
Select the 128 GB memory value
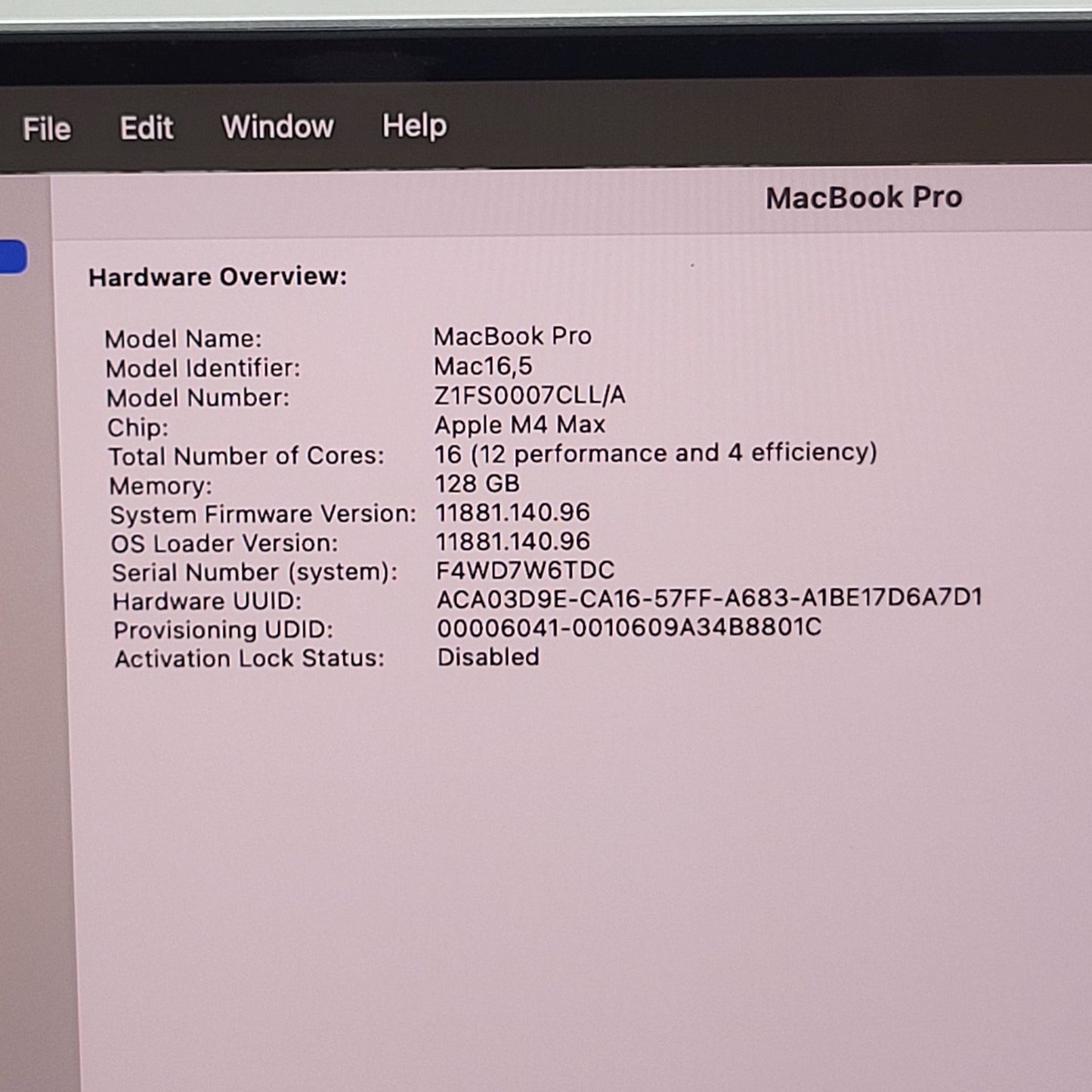(477, 484)
